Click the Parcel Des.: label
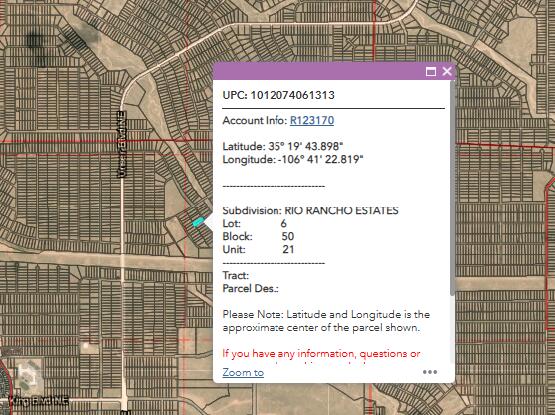This screenshot has width=555, height=415. point(251,288)
